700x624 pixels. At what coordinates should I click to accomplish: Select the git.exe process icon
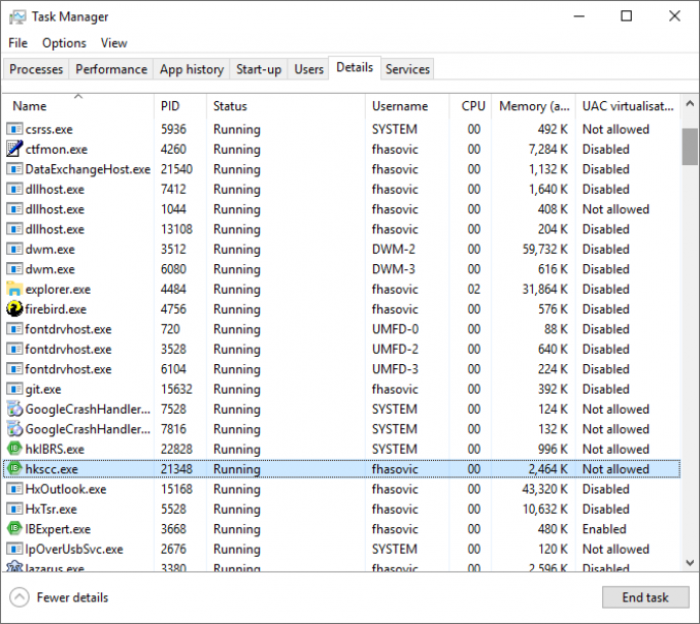[15, 389]
